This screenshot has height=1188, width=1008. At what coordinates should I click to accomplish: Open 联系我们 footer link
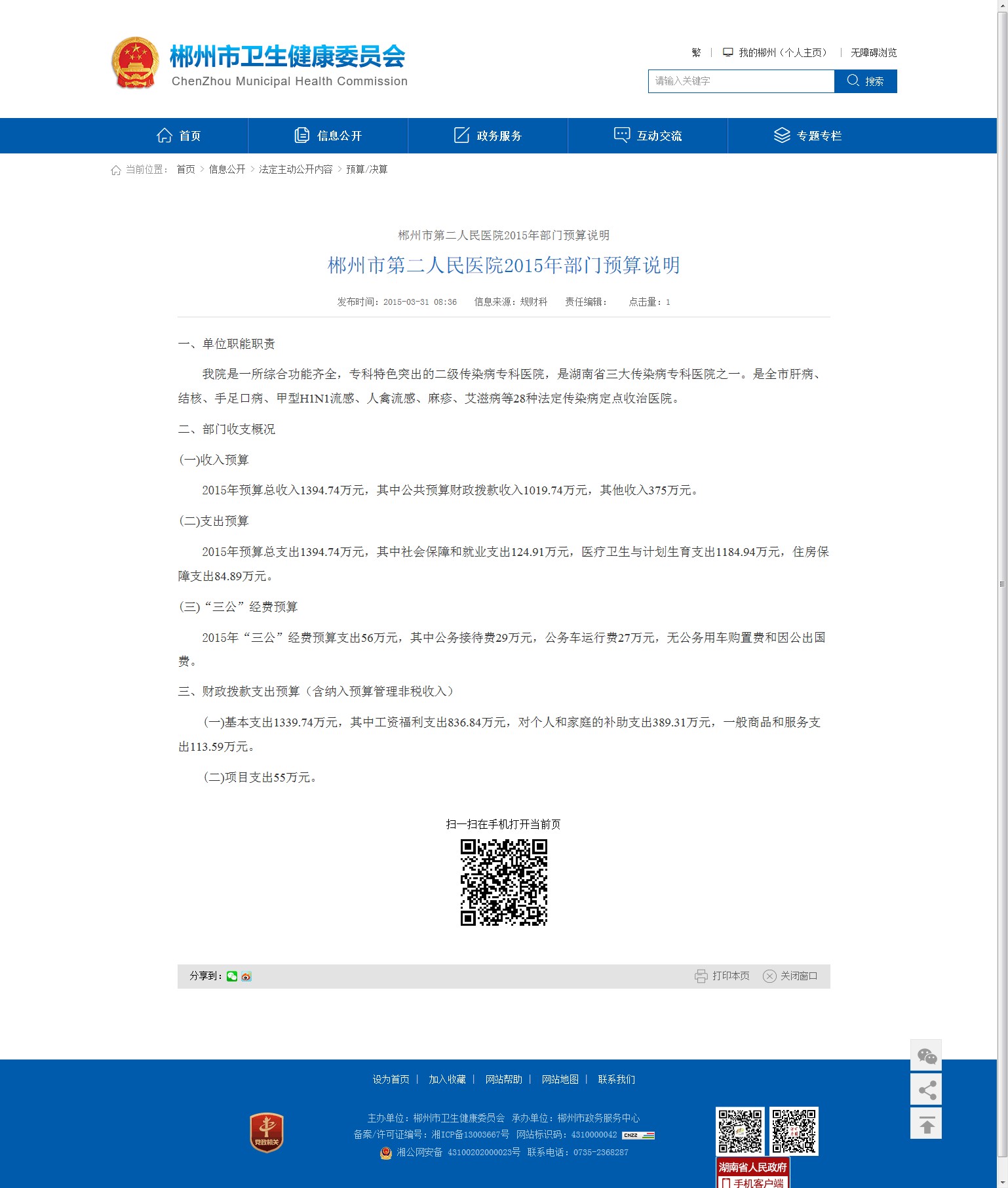click(617, 1079)
